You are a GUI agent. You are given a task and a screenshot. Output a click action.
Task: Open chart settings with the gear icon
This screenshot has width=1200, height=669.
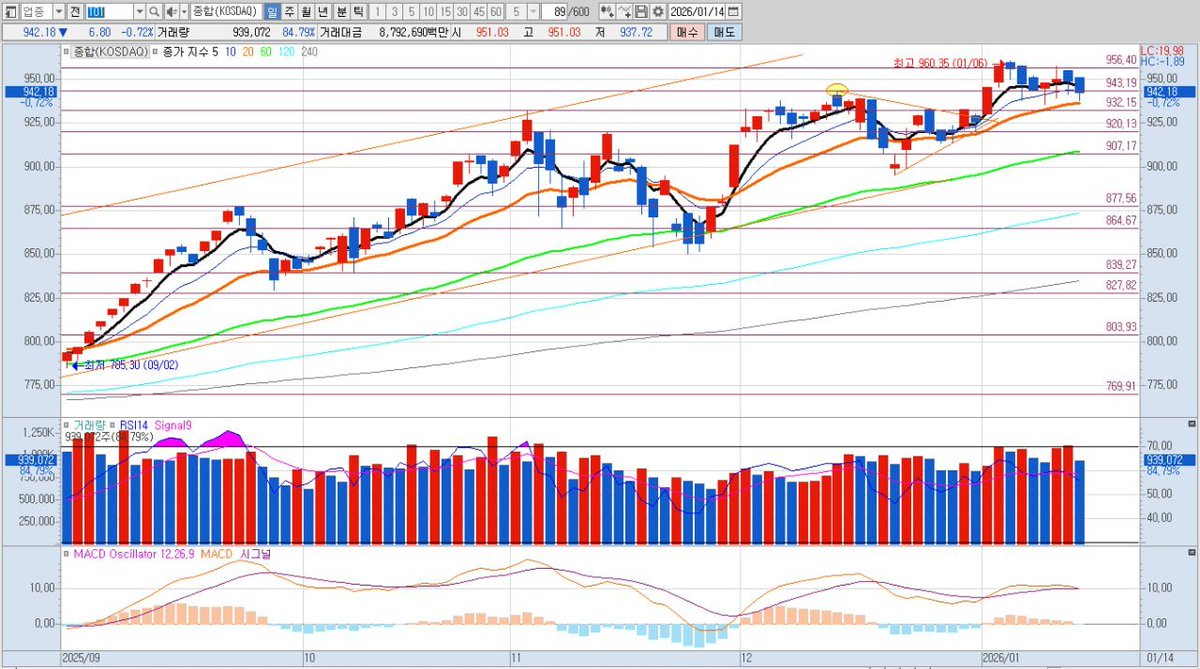pyautogui.click(x=657, y=12)
